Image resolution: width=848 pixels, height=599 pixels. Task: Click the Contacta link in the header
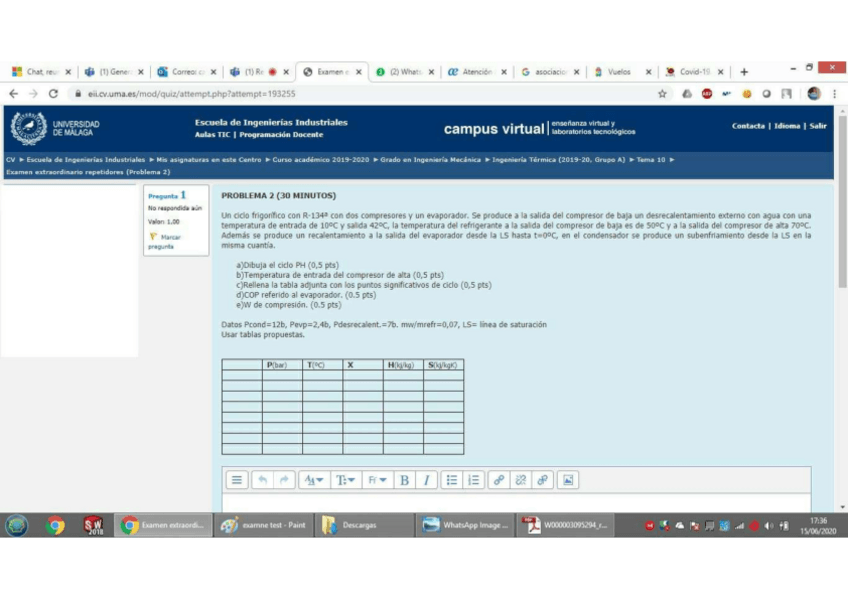748,126
